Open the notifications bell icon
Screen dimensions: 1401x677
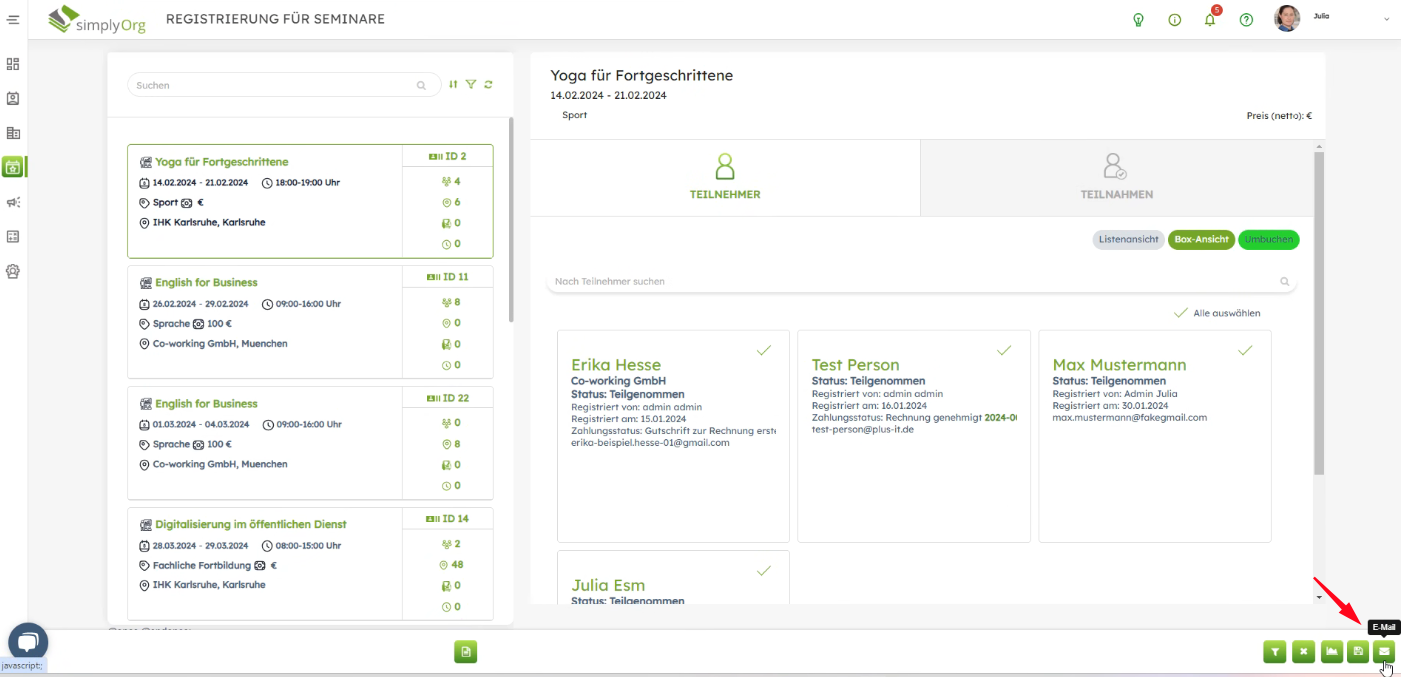[1210, 20]
